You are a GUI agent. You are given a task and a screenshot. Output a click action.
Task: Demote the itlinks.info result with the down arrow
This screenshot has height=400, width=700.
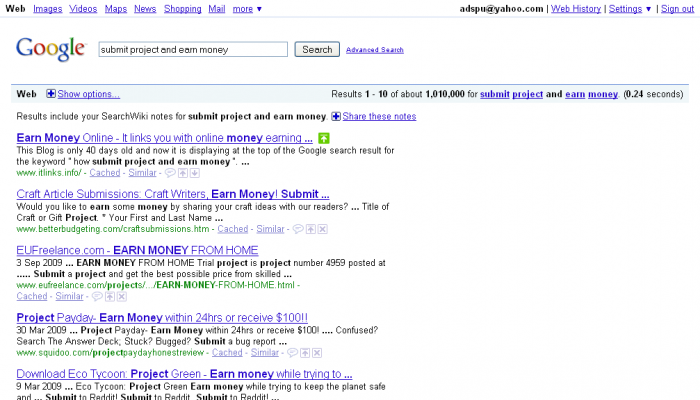[x=195, y=173]
